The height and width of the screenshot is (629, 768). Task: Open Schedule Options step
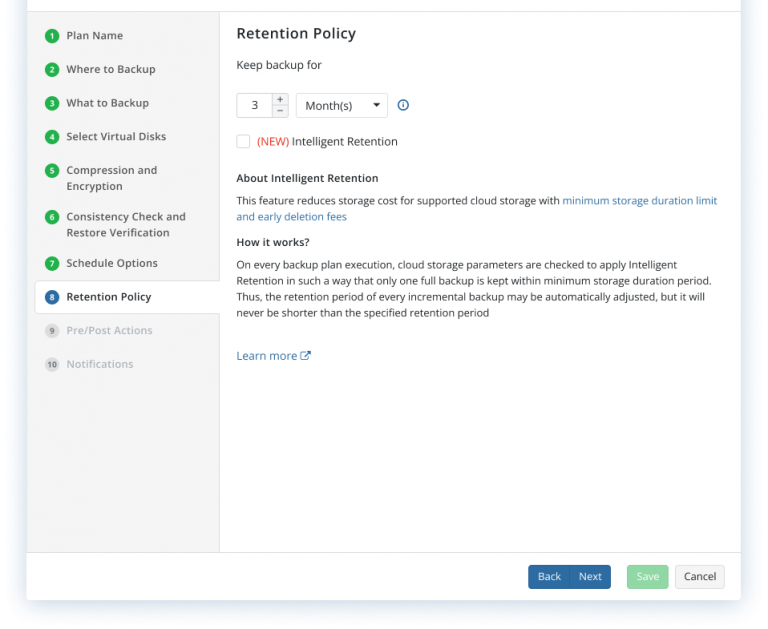[111, 264]
